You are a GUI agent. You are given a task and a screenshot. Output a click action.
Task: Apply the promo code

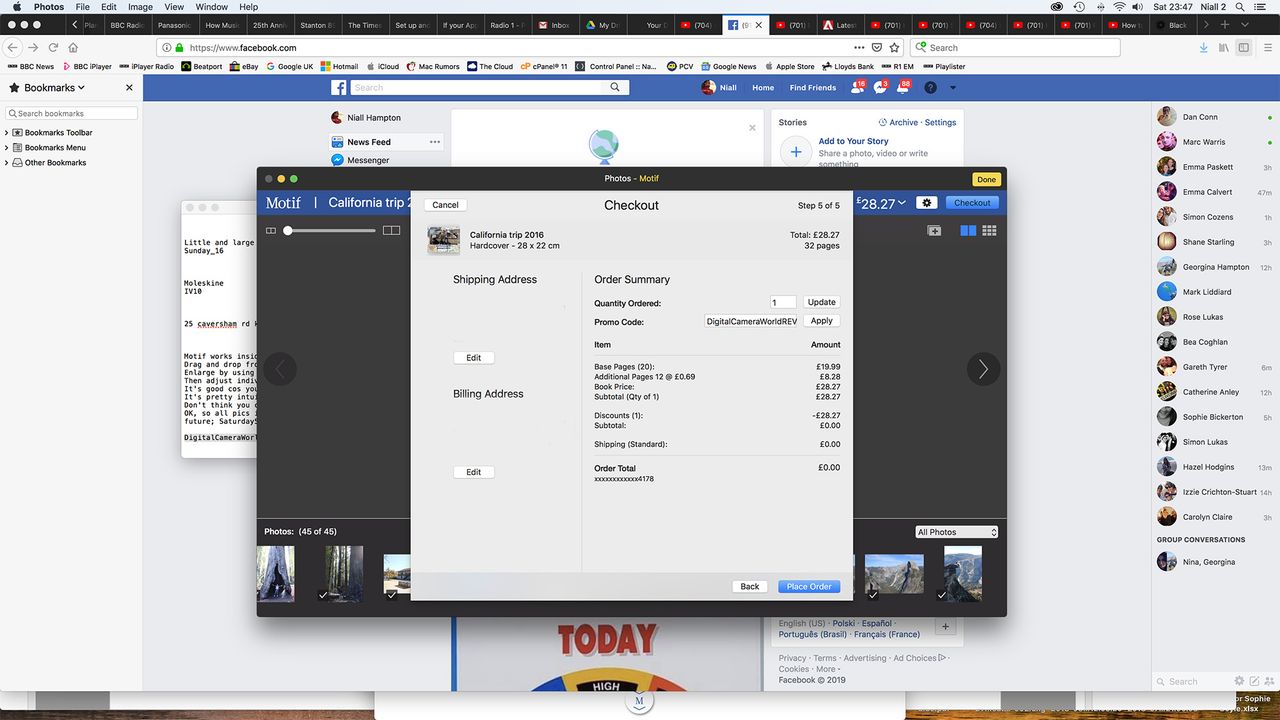pyautogui.click(x=822, y=321)
